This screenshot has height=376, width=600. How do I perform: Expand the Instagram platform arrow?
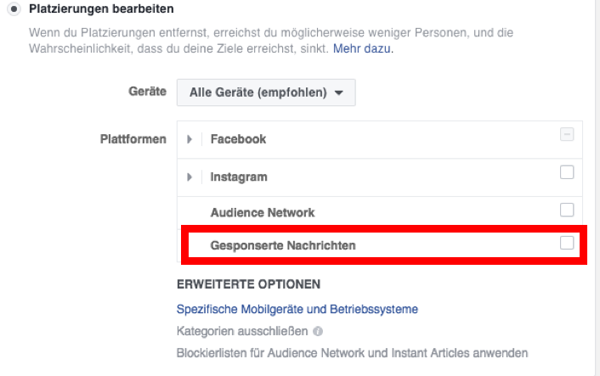[x=189, y=177]
